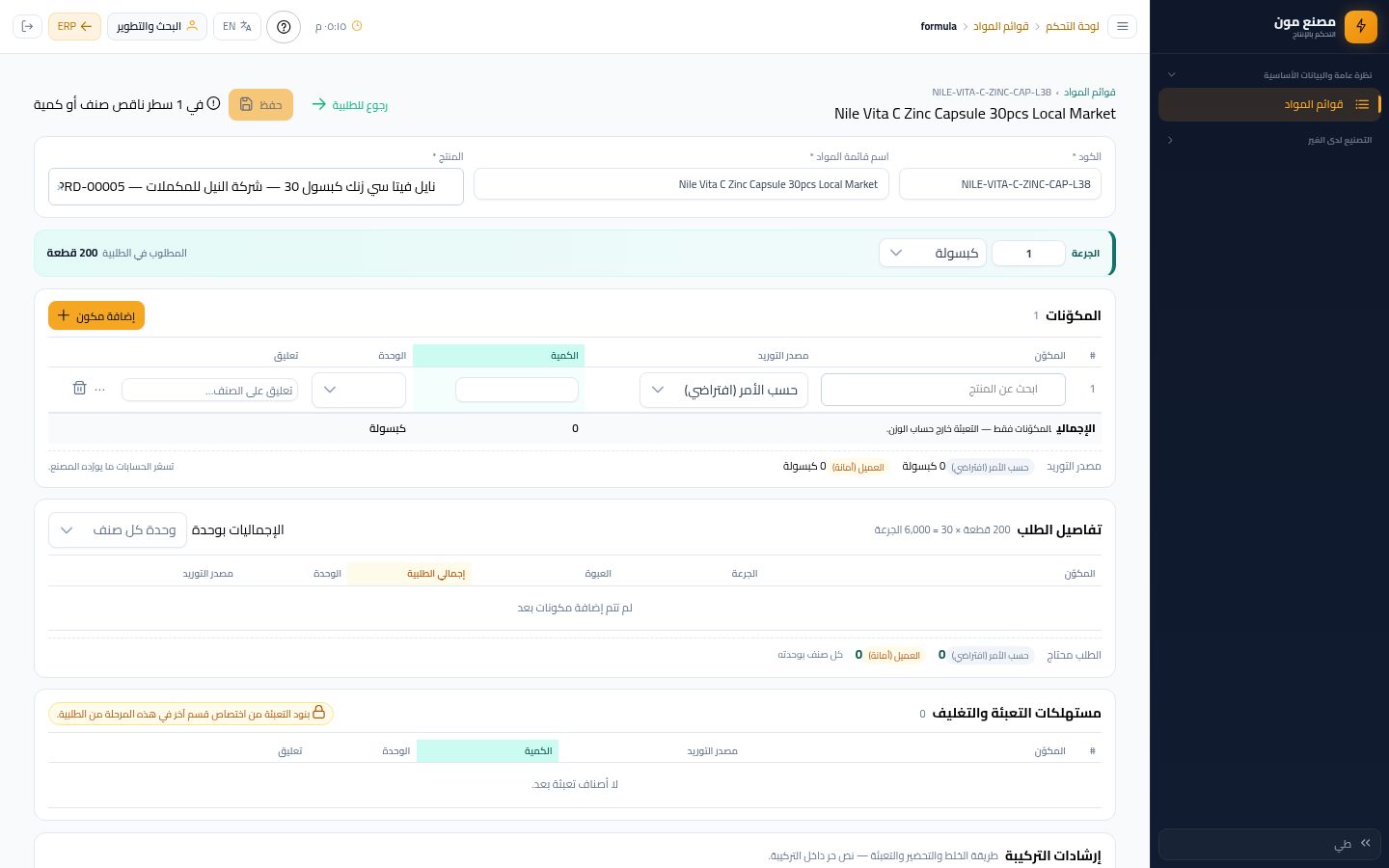Select قوائم المواد in the sidebar

(x=1269, y=104)
